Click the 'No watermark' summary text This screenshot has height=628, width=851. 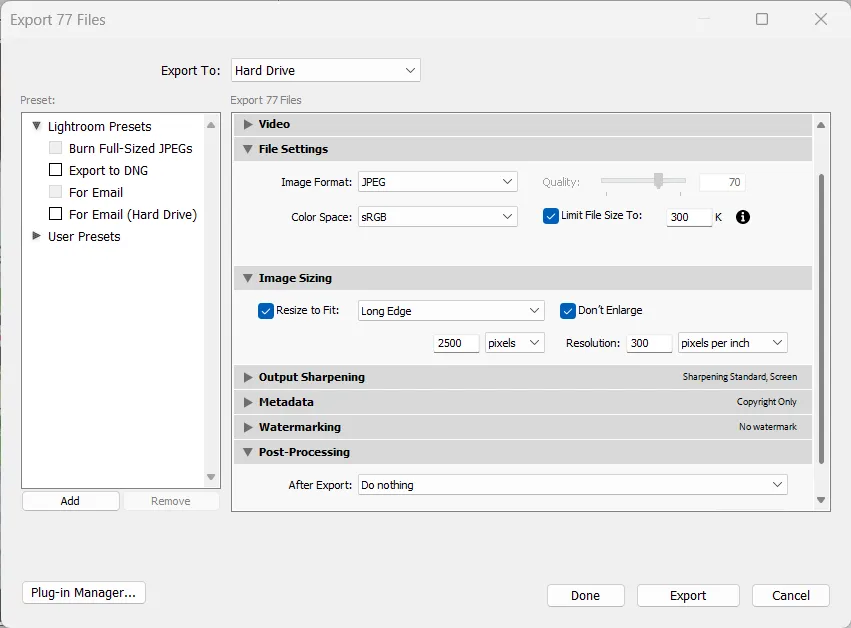coord(767,427)
